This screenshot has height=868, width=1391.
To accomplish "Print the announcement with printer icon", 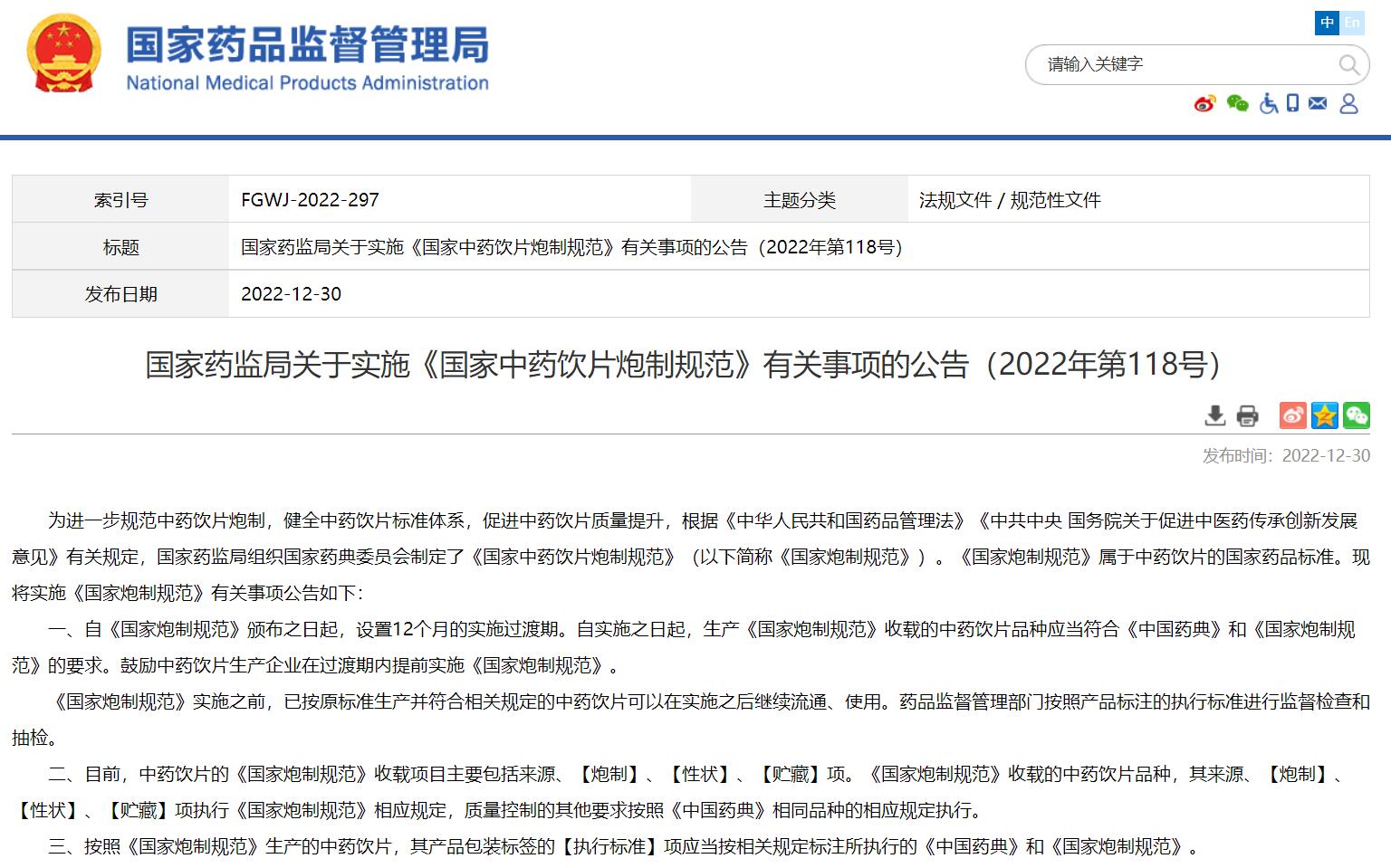I will (x=1247, y=415).
